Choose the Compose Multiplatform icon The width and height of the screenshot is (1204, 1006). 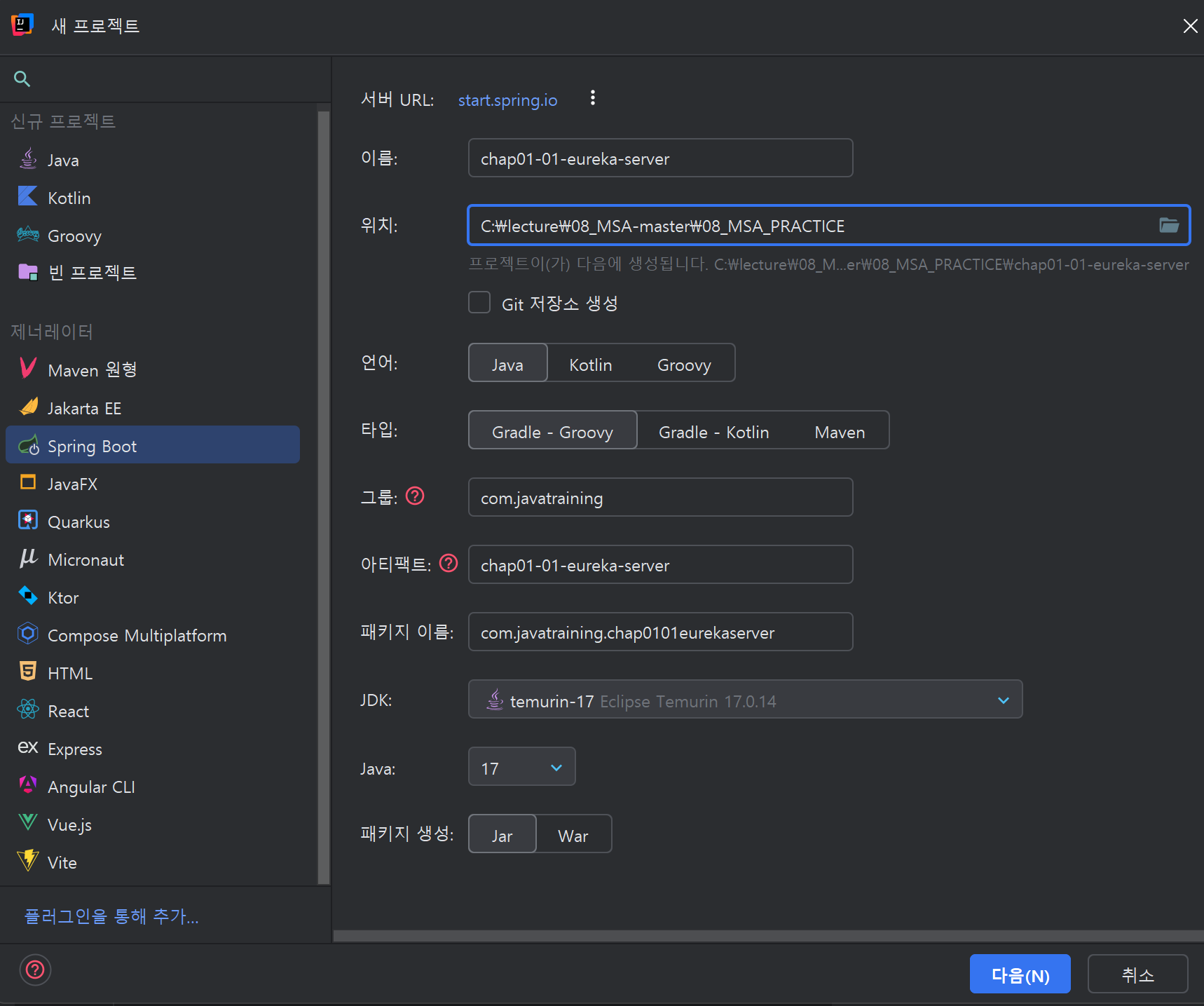28,634
